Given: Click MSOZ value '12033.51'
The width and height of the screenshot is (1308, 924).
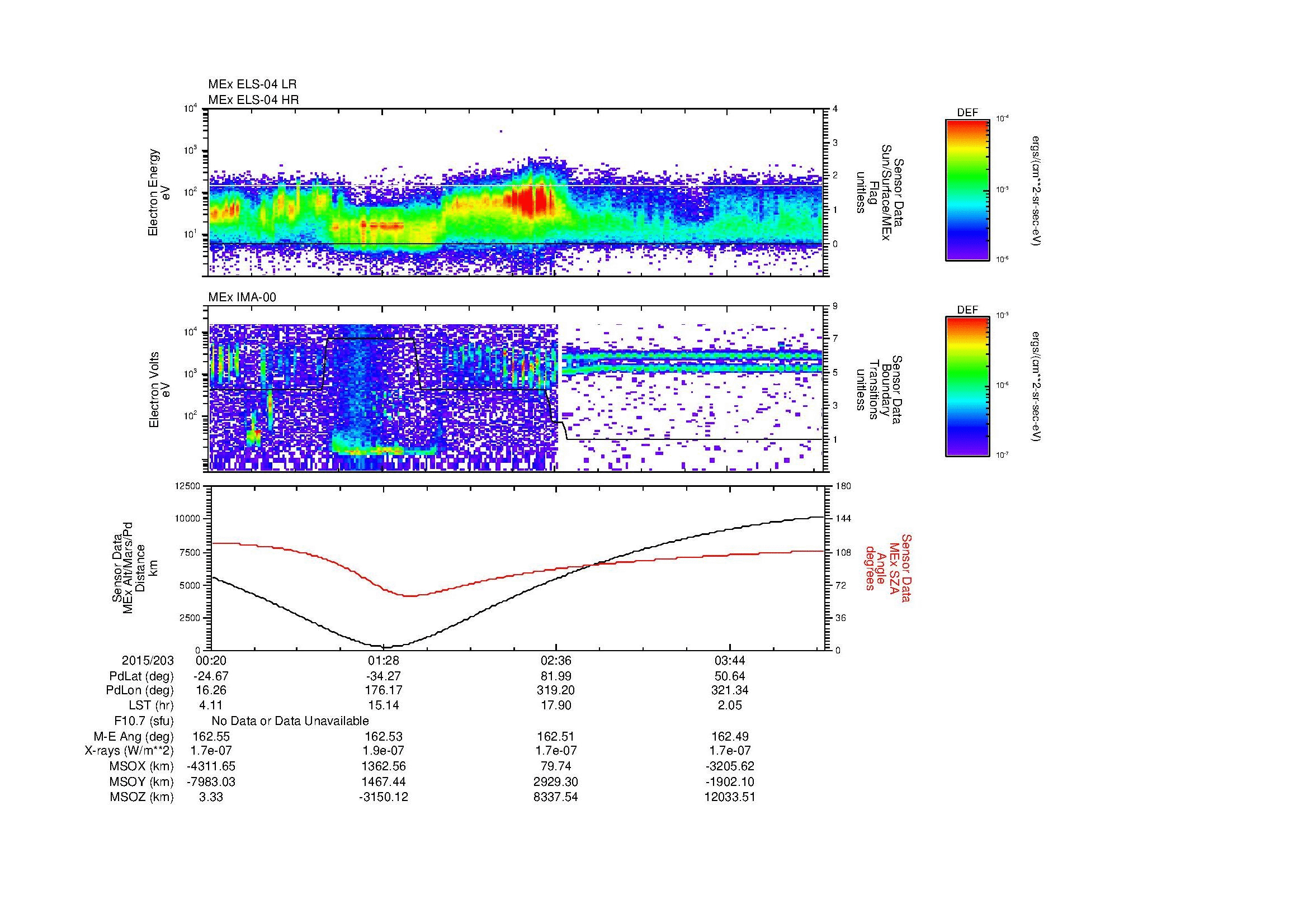Looking at the screenshot, I should (730, 797).
